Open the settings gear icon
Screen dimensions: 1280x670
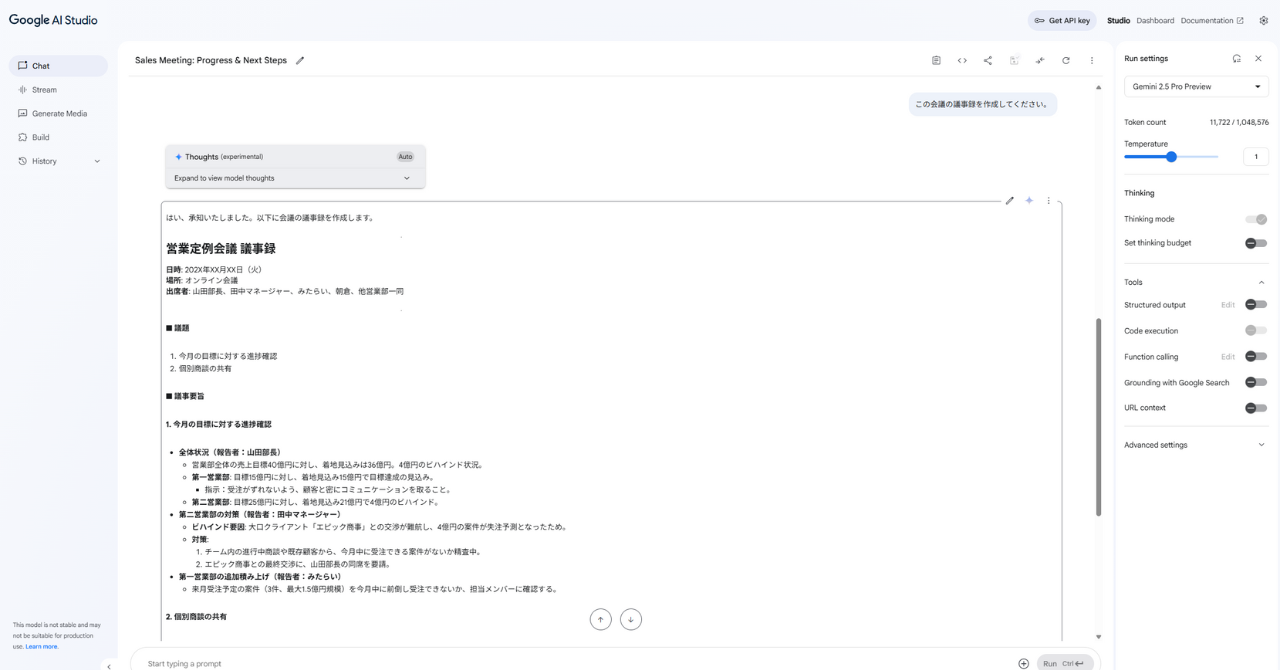click(x=1263, y=20)
